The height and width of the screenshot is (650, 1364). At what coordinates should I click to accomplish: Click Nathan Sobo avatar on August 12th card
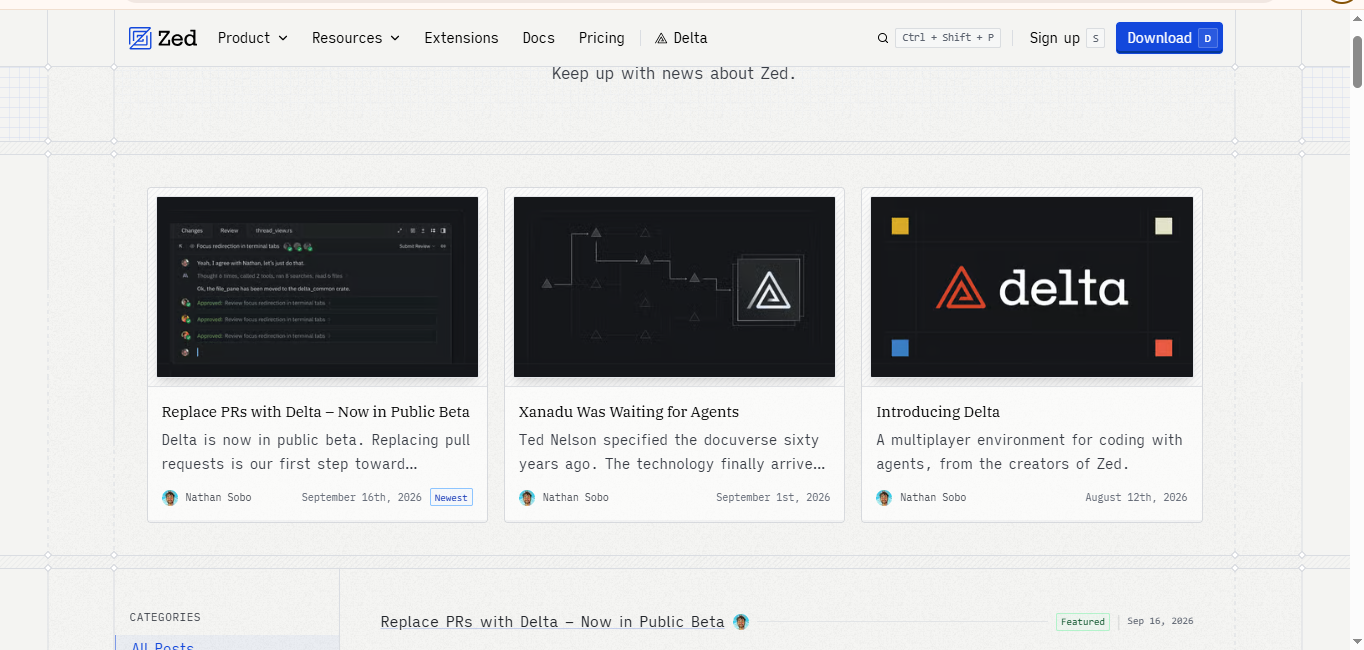[x=884, y=498]
